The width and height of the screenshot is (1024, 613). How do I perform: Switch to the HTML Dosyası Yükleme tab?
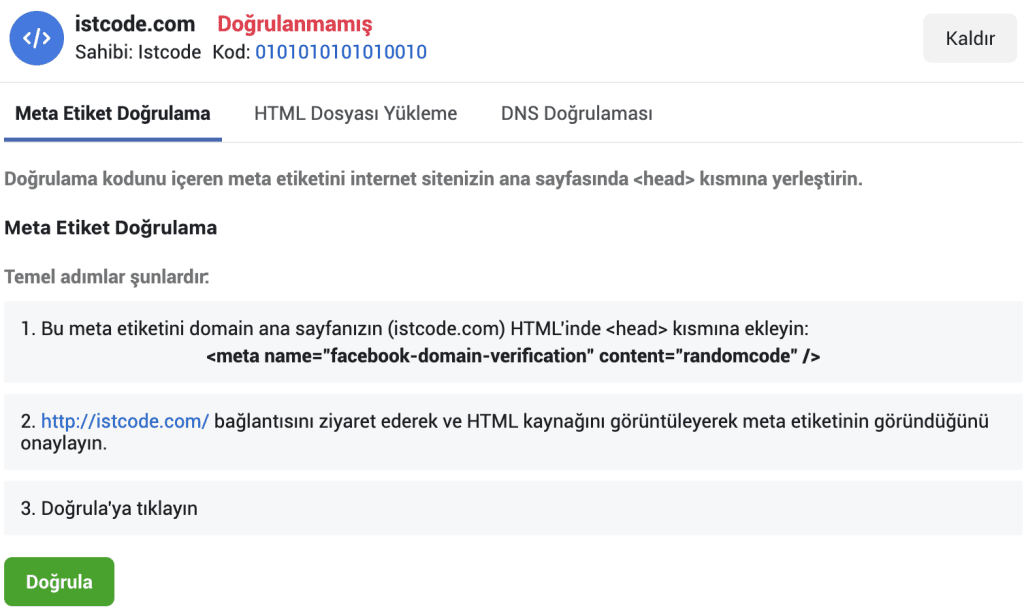point(355,113)
